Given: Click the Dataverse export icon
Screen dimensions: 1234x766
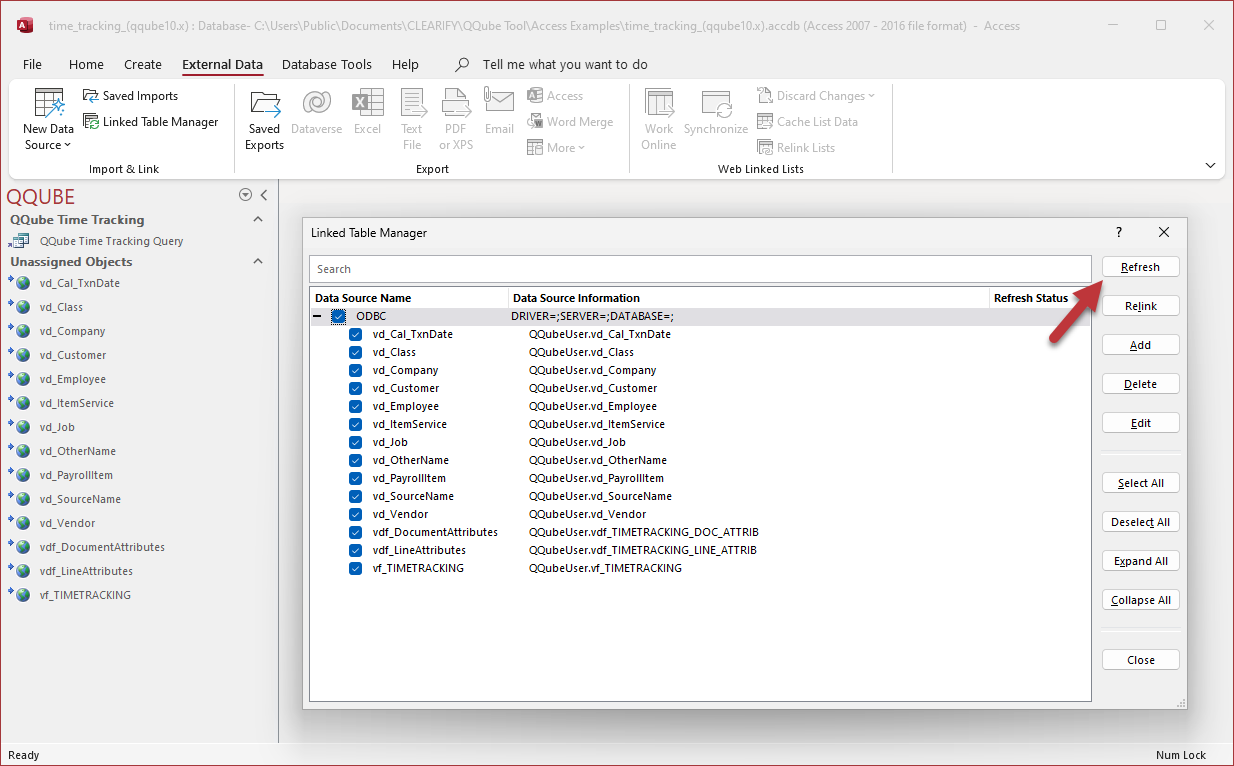Looking at the screenshot, I should point(317,102).
